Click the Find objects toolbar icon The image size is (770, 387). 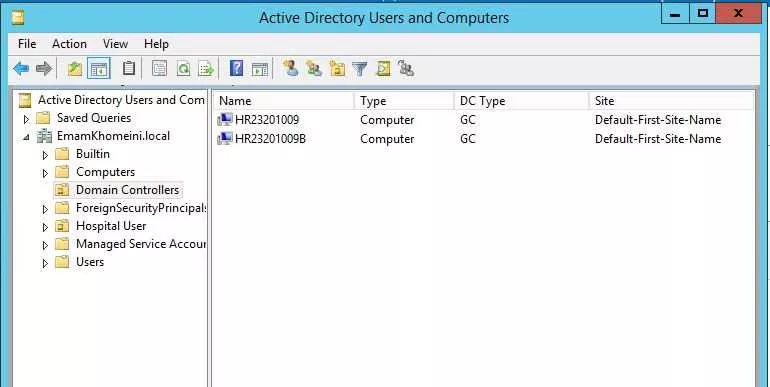tap(383, 69)
